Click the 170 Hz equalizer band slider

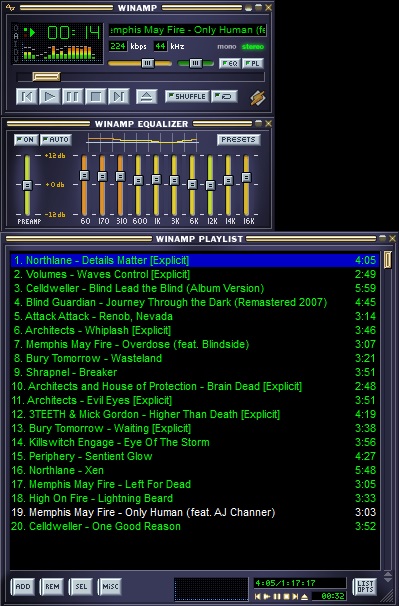click(102, 176)
